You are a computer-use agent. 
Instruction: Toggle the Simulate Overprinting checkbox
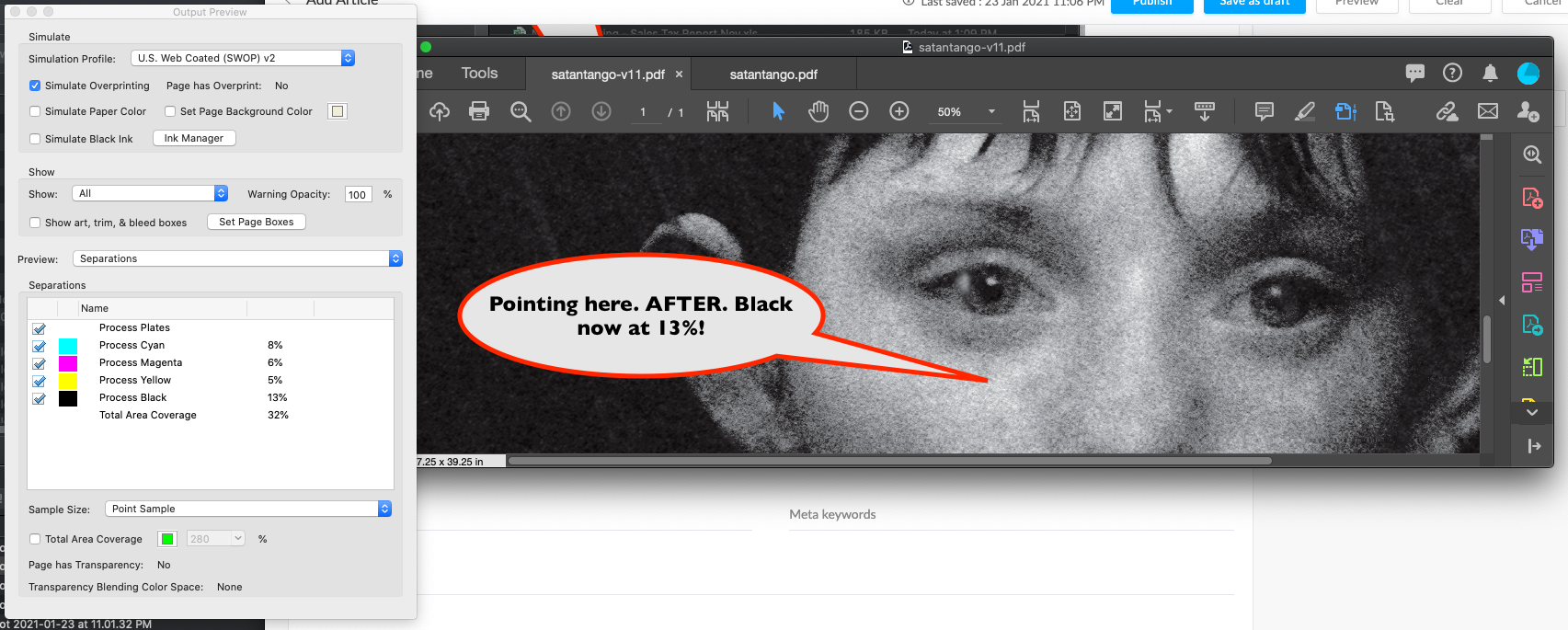[35, 86]
